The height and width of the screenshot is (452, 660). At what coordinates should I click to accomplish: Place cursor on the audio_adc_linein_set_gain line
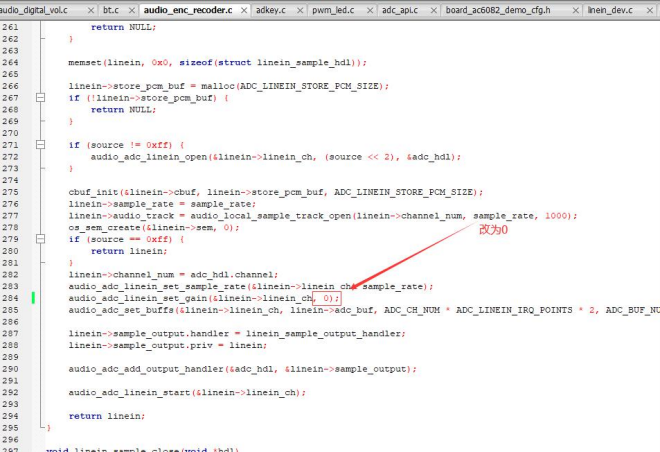click(x=204, y=298)
